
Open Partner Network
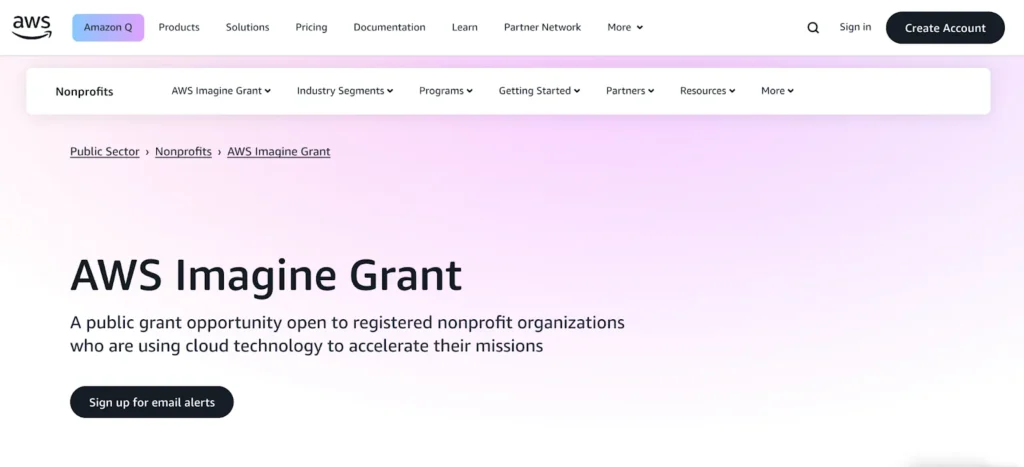tap(542, 27)
